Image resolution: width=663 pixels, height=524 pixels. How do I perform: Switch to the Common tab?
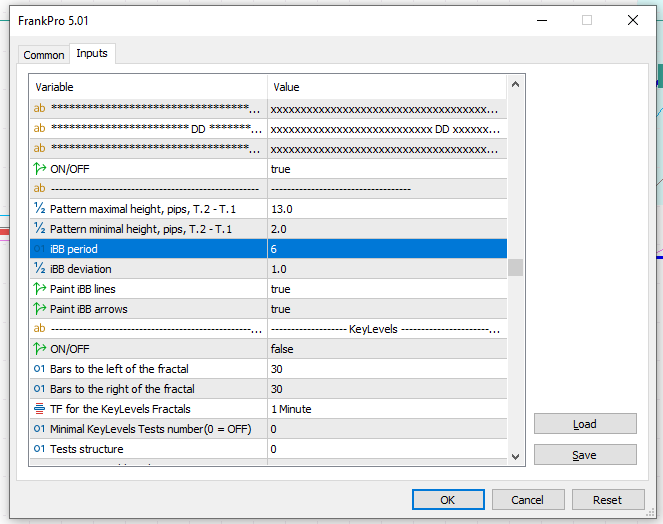(44, 55)
